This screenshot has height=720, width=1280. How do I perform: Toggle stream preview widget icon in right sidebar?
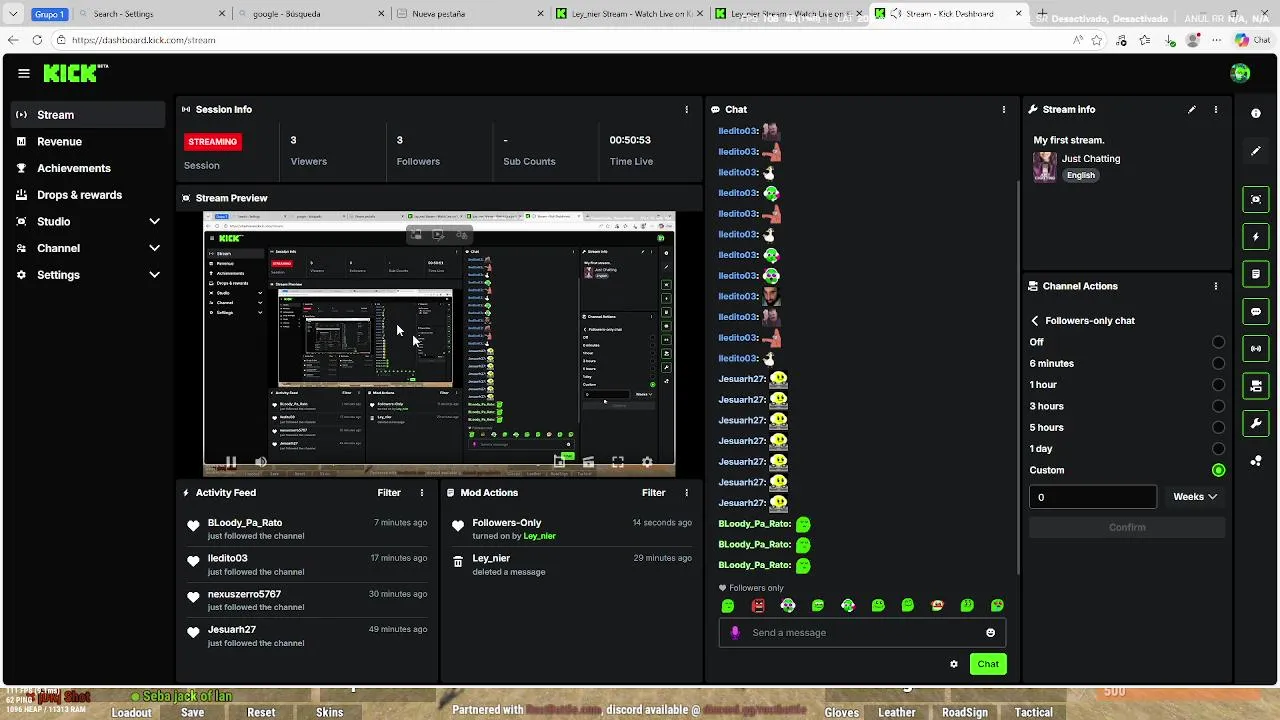click(x=1256, y=199)
